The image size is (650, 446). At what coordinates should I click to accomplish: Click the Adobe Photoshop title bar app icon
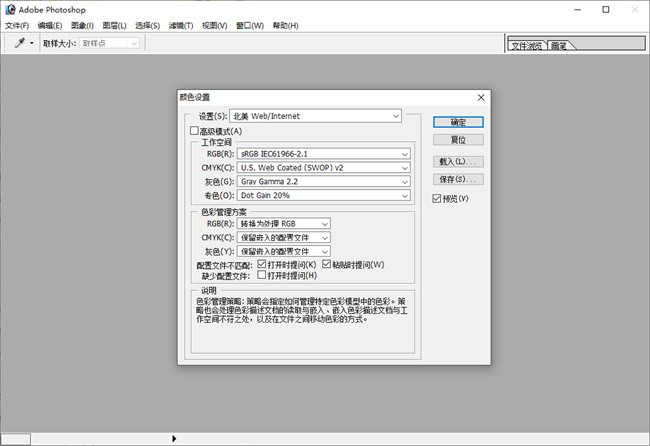pos(10,9)
